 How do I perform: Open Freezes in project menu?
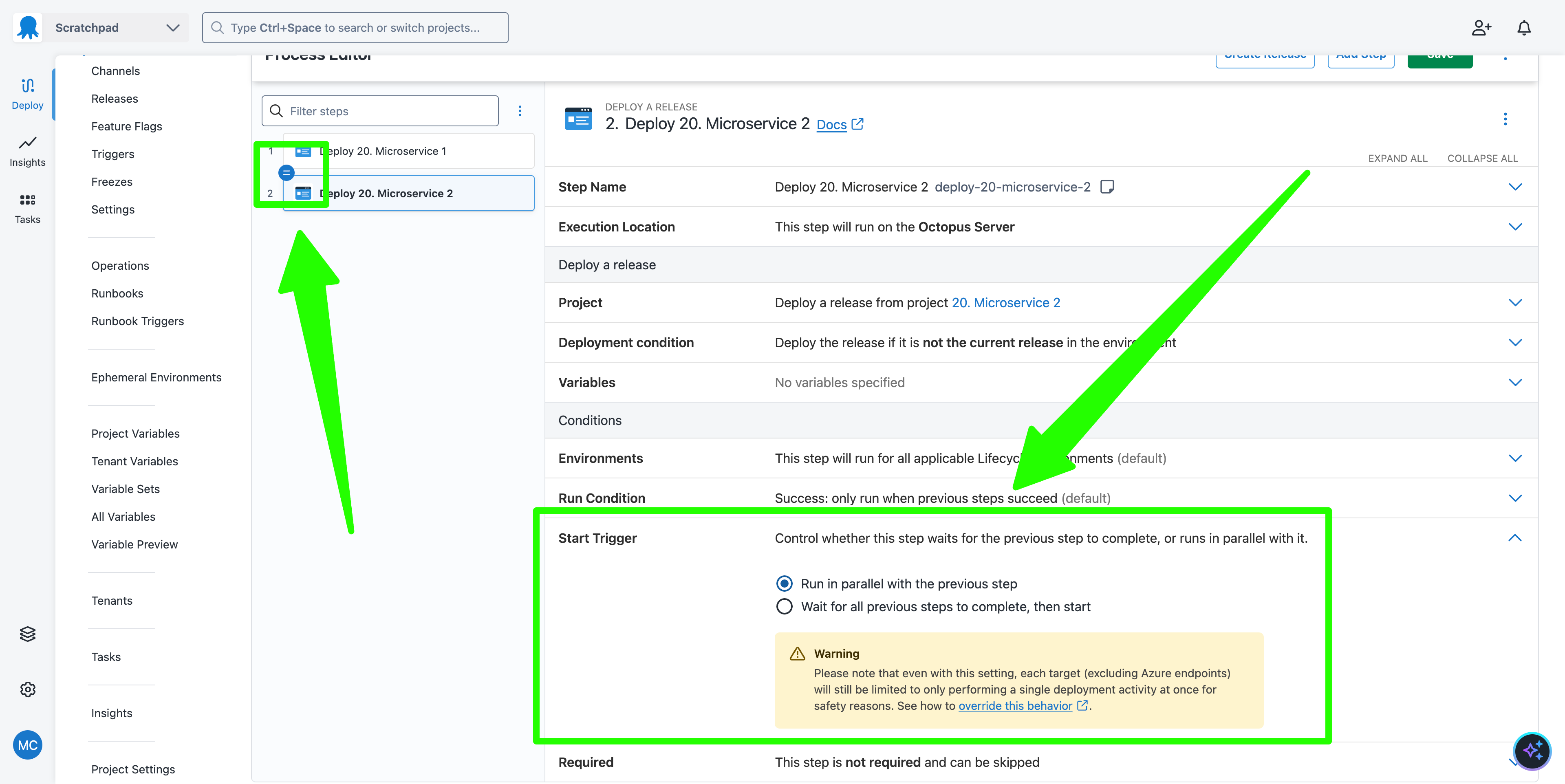point(112,182)
